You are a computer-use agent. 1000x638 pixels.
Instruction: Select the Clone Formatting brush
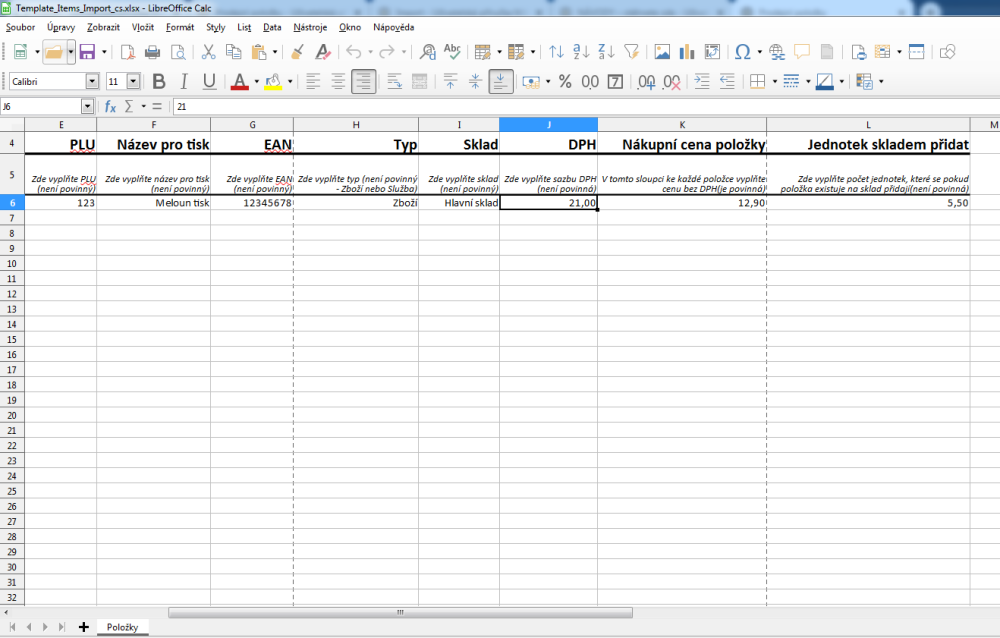(x=297, y=52)
